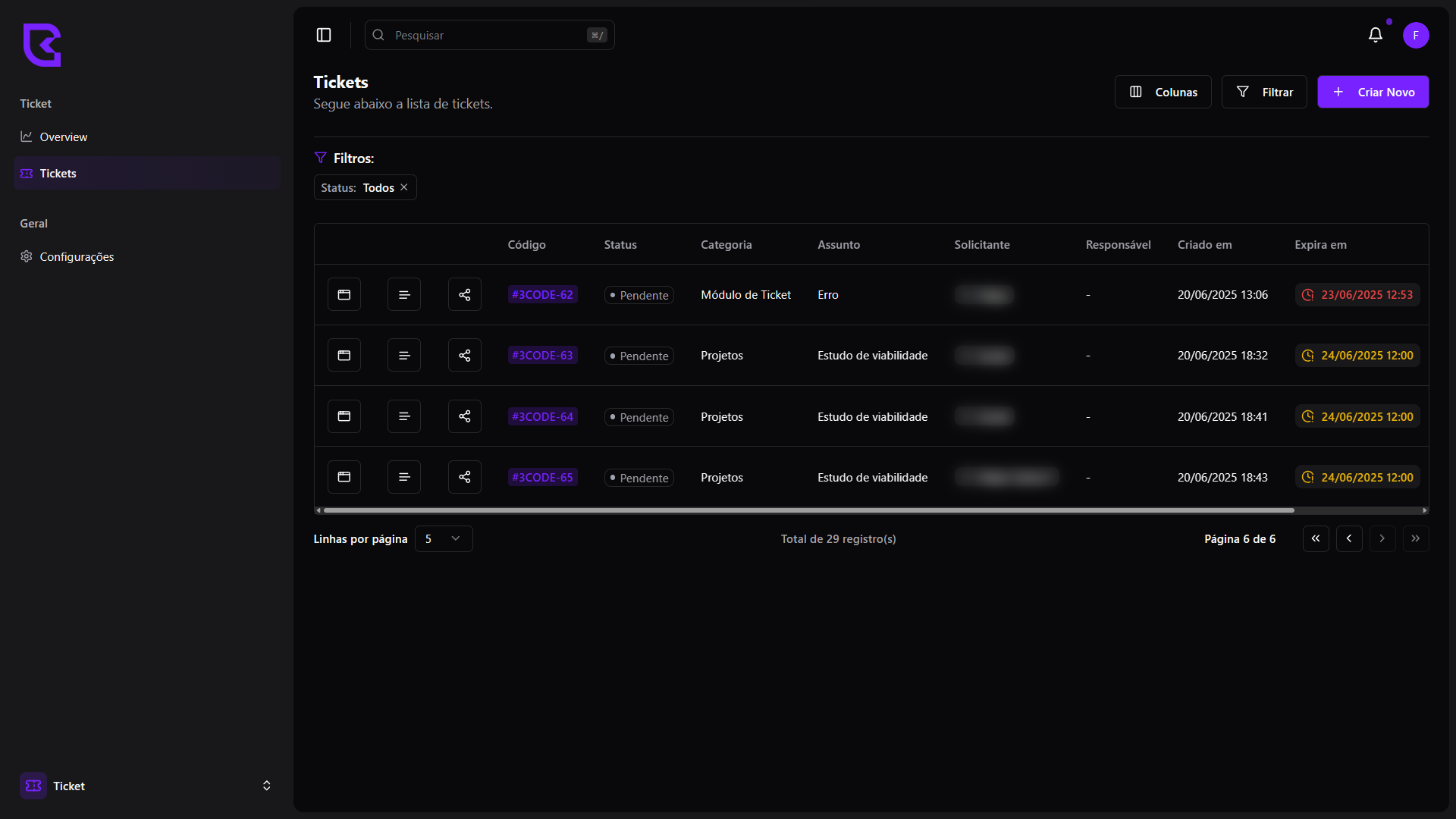Share ticket #3CODE-64 via share icon
Image resolution: width=1456 pixels, height=819 pixels.
[x=464, y=416]
